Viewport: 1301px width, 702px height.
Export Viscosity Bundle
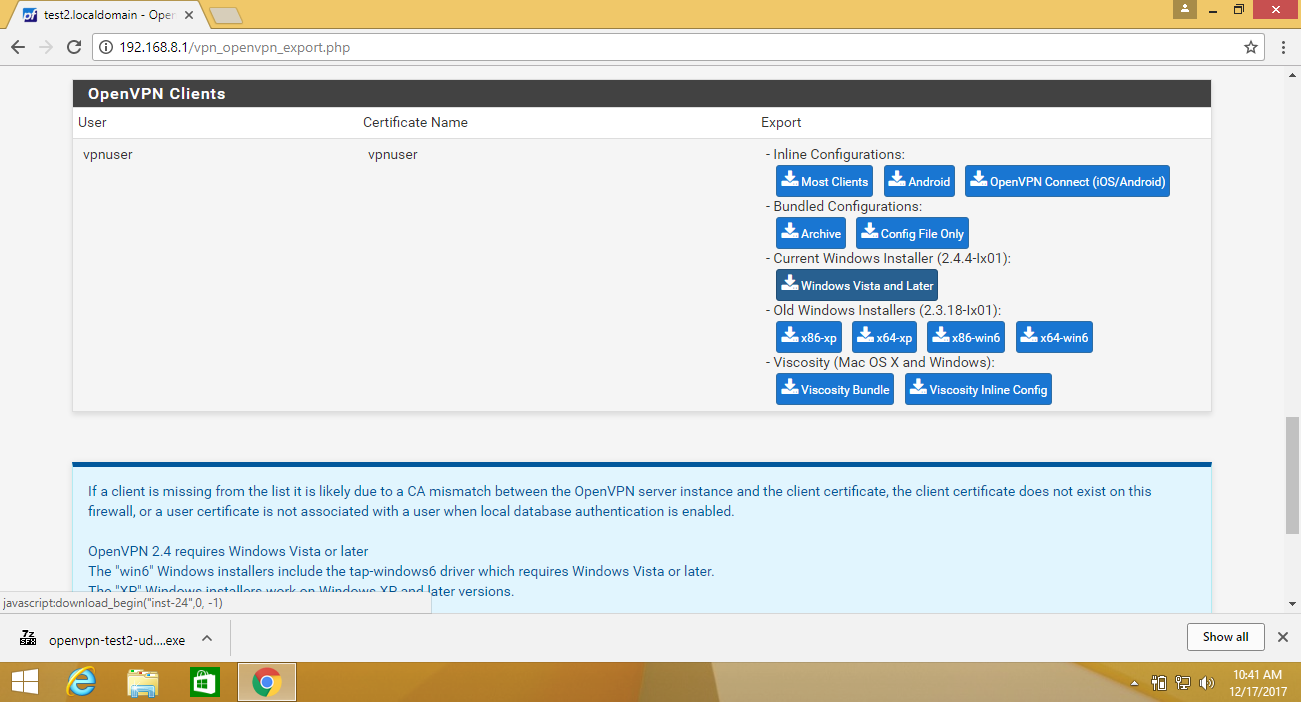(x=835, y=389)
